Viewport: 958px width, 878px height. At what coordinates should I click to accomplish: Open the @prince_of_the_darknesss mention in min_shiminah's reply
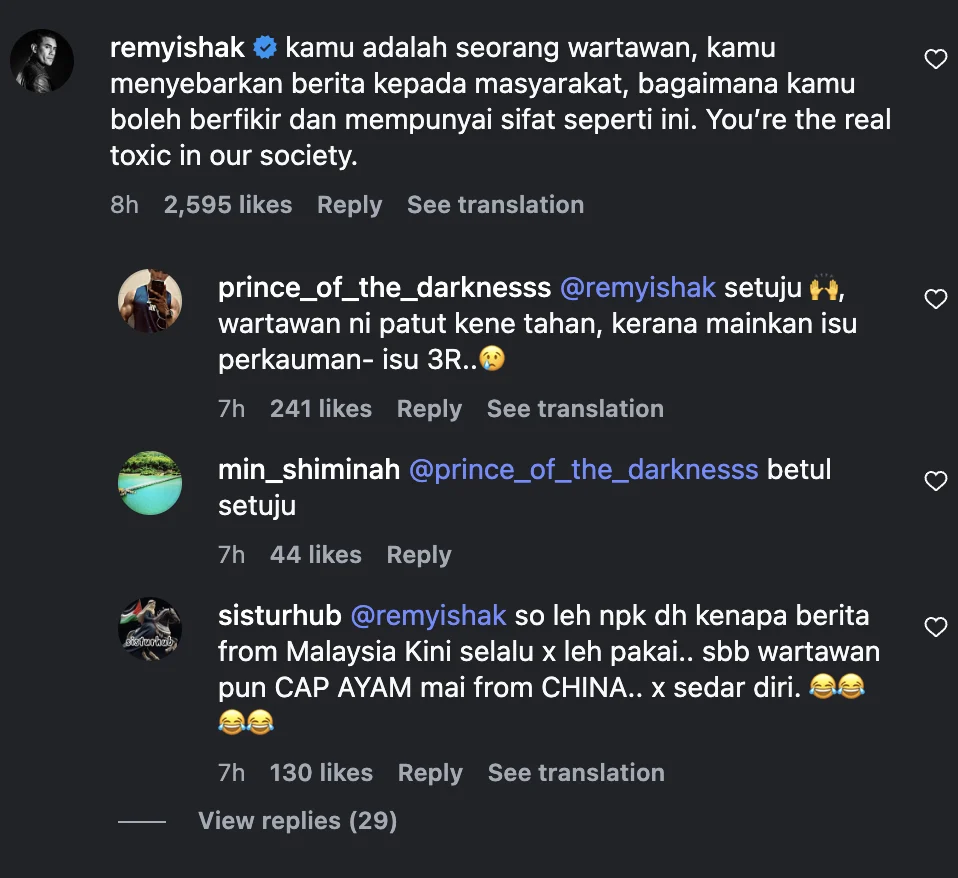pyautogui.click(x=584, y=469)
